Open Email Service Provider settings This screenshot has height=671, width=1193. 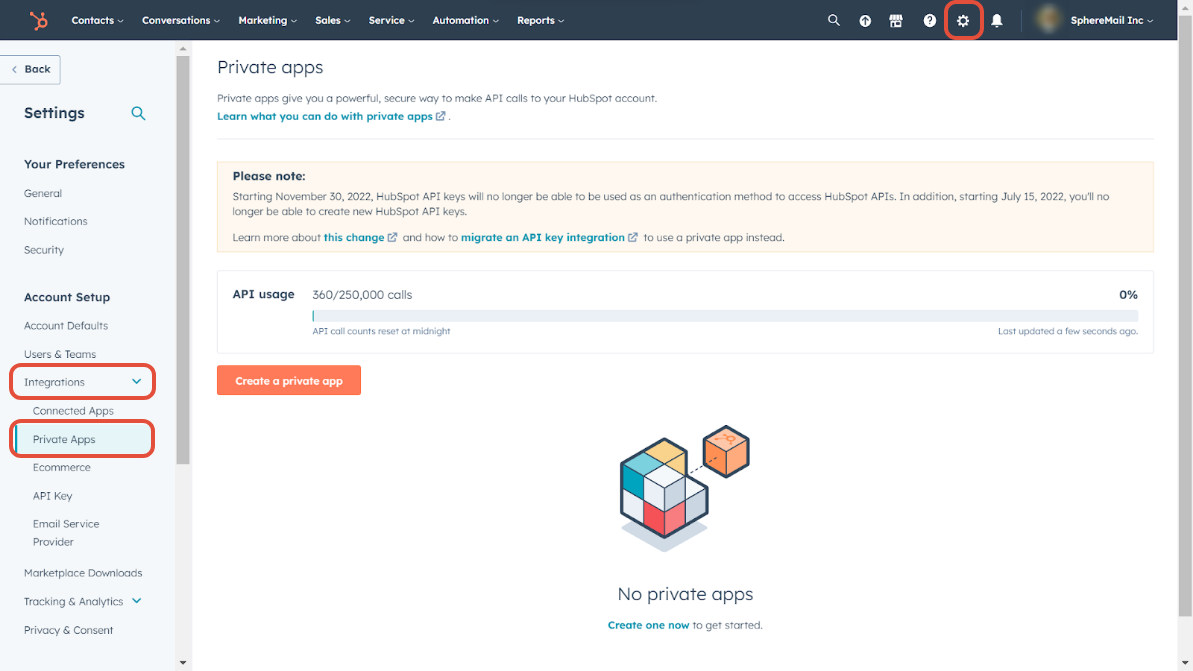65,533
